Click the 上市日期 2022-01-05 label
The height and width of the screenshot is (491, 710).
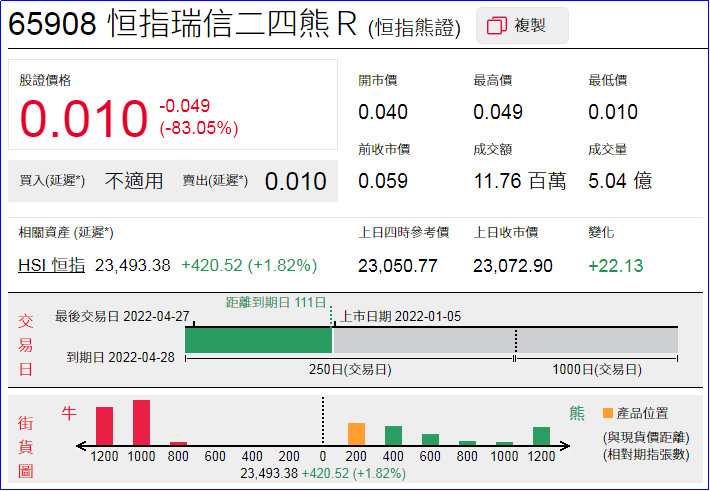click(x=400, y=316)
